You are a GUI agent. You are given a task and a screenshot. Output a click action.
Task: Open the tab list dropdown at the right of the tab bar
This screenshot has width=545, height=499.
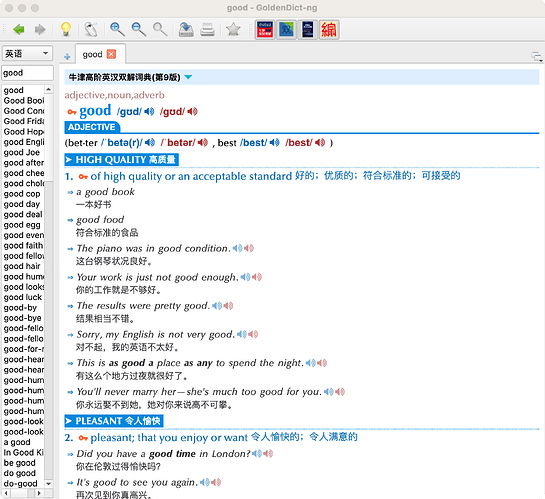[x=536, y=57]
